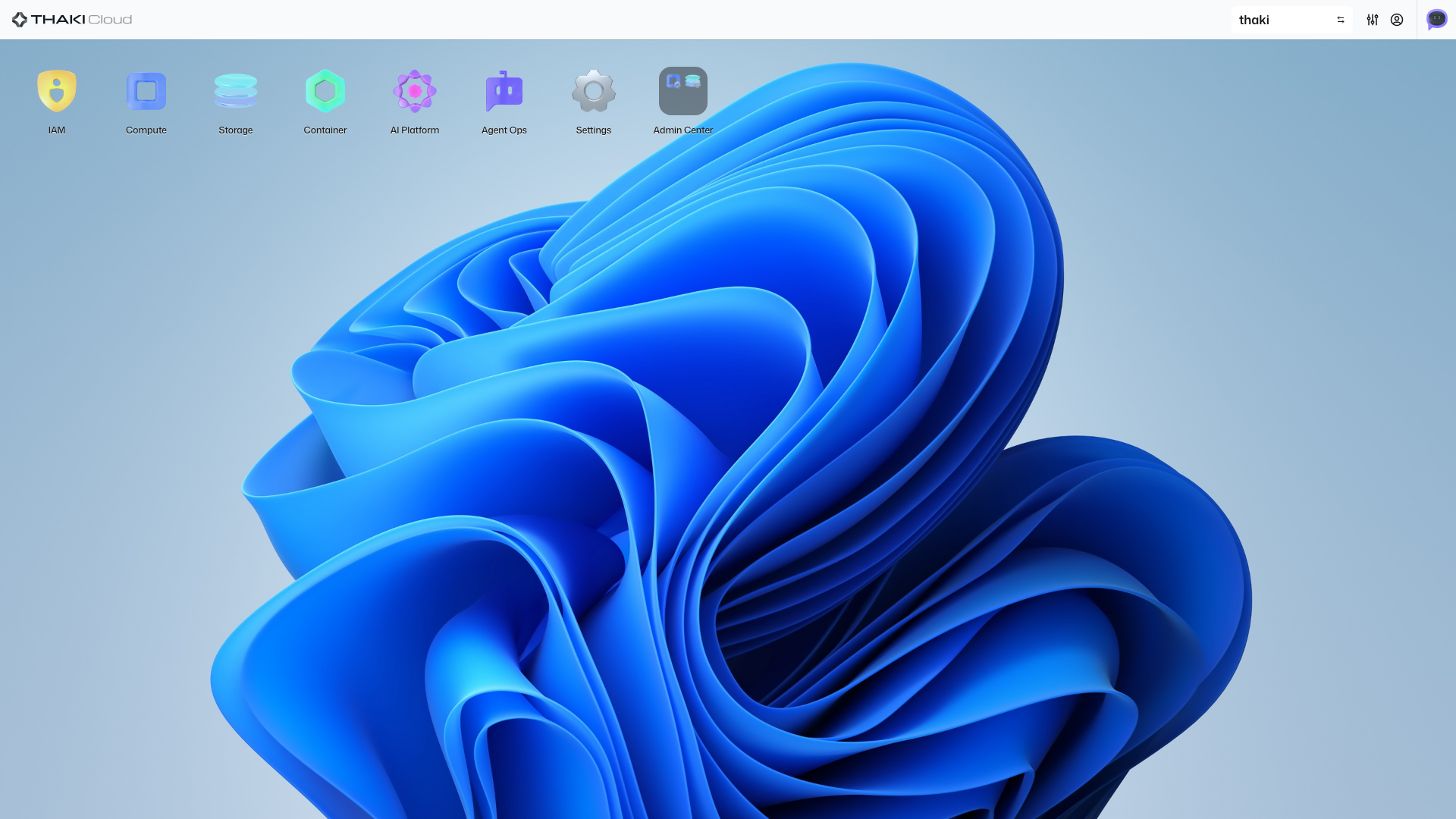The width and height of the screenshot is (1456, 819).
Task: Open the Storage disk-stack icon
Action: click(236, 91)
